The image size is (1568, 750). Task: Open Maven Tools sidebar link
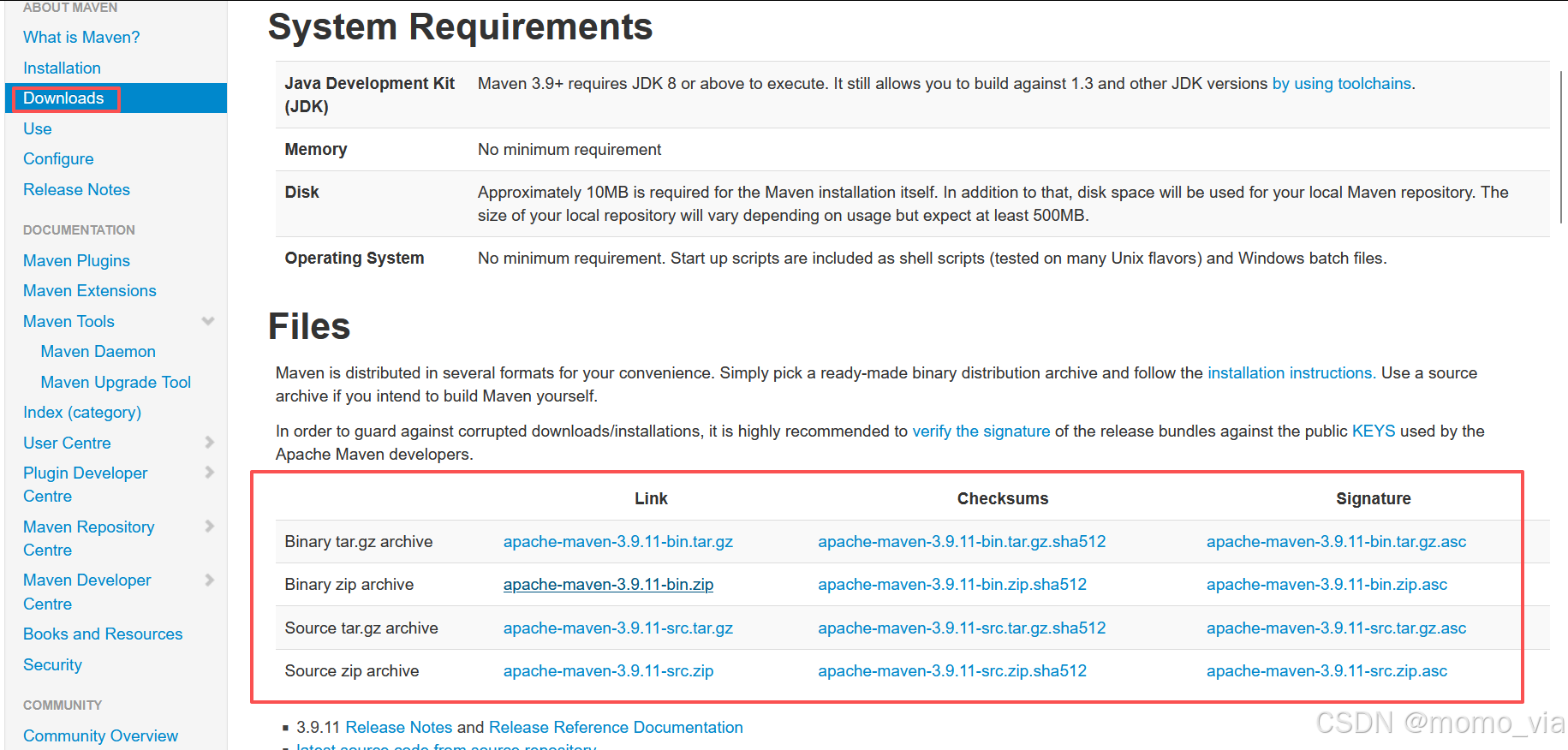[69, 321]
